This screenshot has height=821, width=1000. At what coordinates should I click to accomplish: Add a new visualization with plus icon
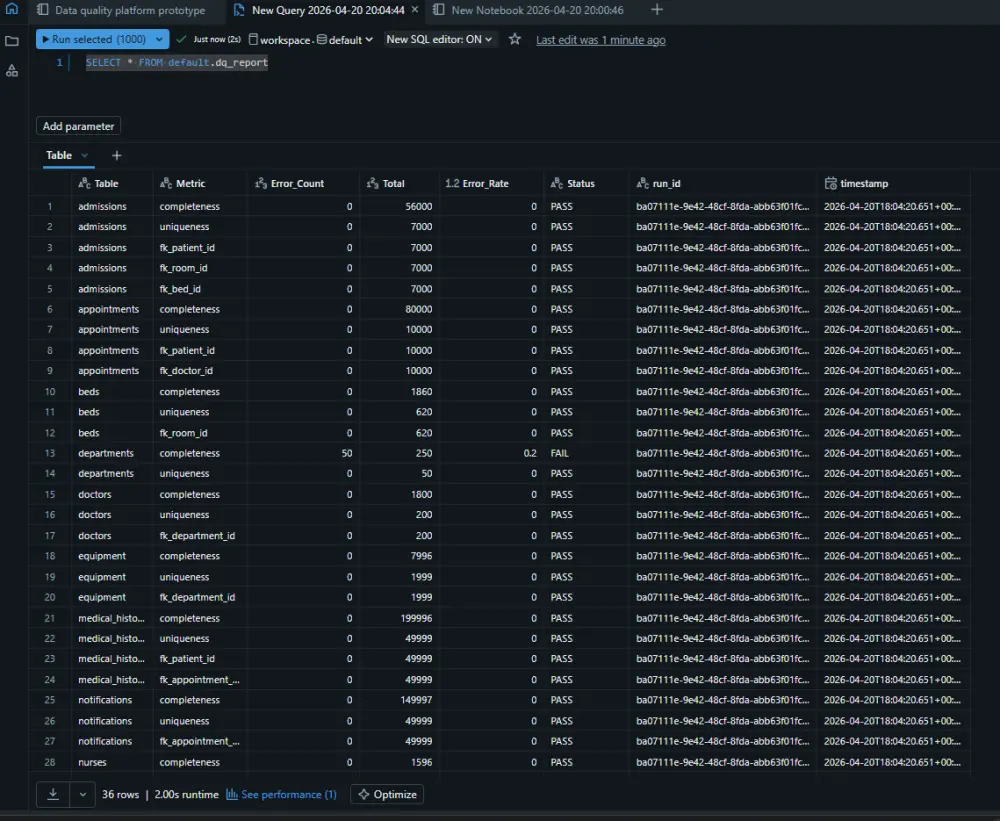(116, 156)
